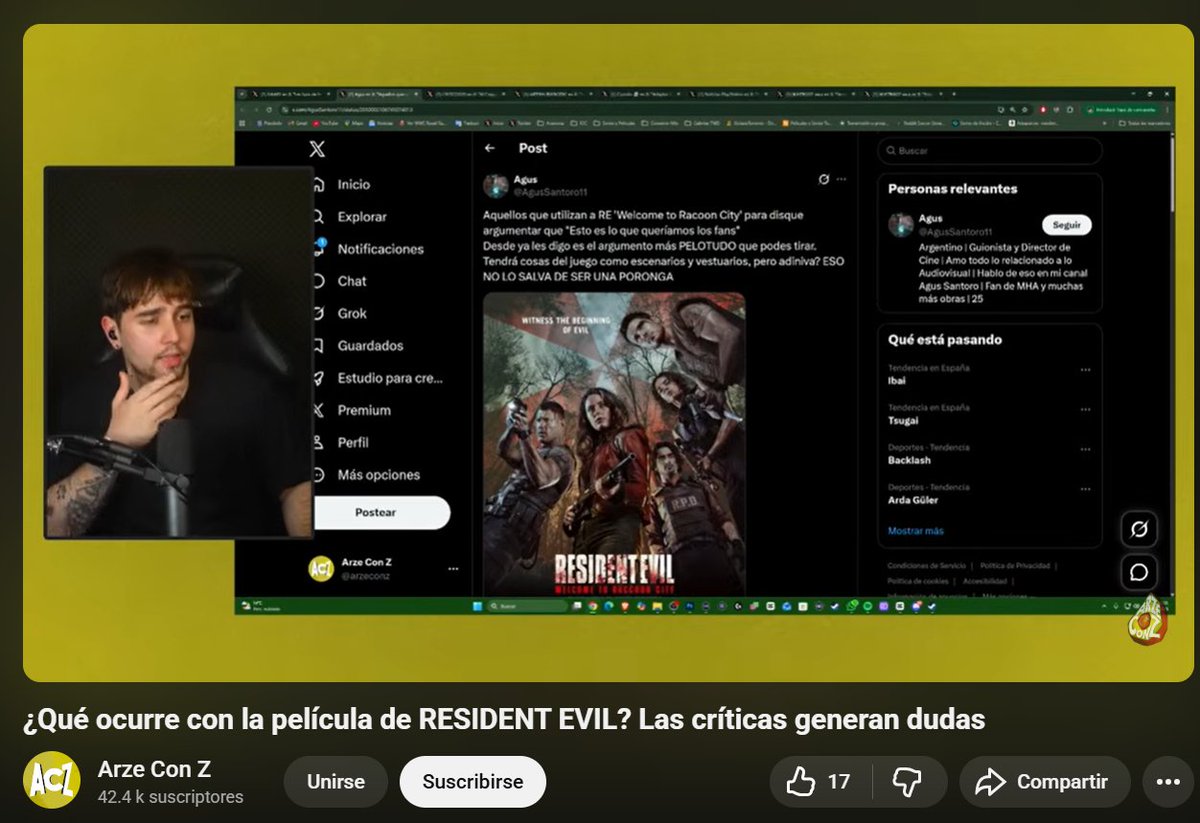Click the Unirse button
The width and height of the screenshot is (1200, 823).
pos(336,782)
